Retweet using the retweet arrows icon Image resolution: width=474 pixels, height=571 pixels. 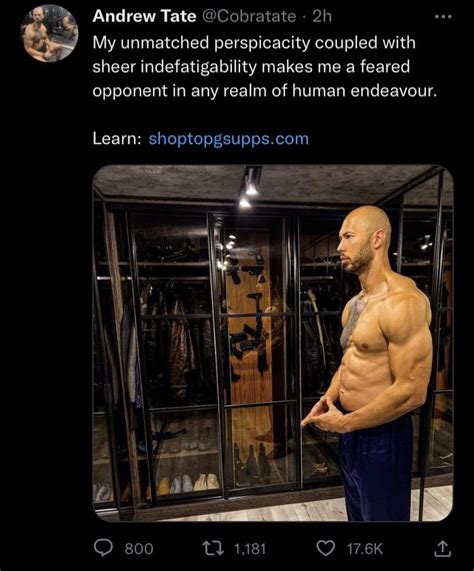[214, 548]
